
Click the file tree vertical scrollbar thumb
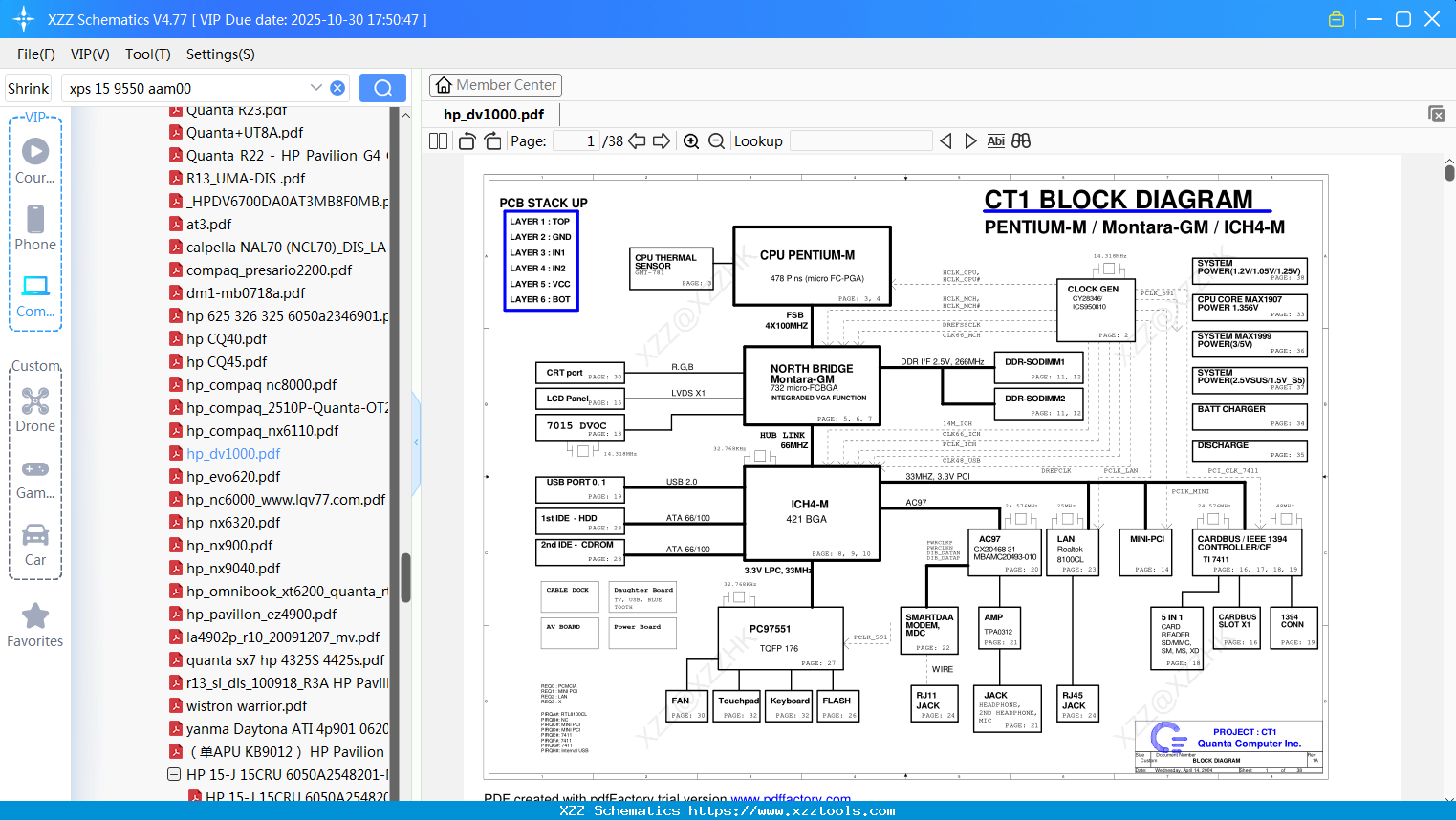coord(405,577)
